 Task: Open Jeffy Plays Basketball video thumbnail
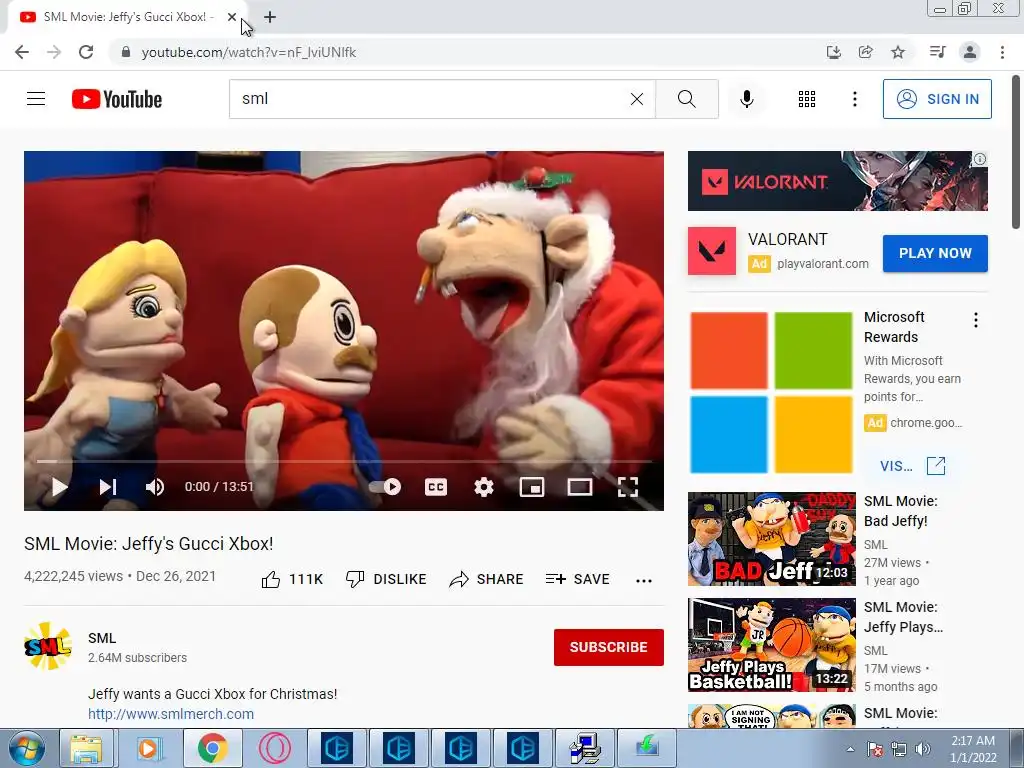coord(771,645)
